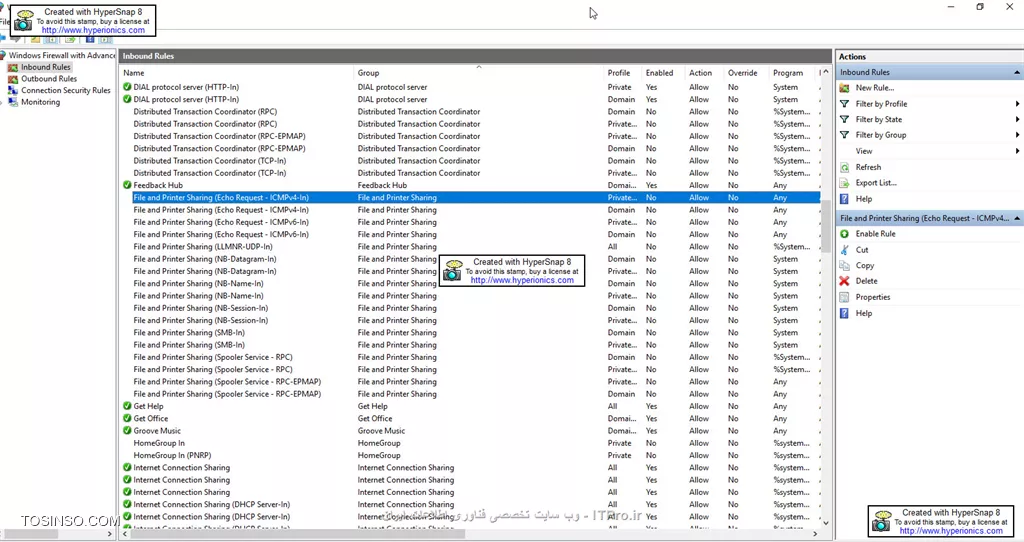
Task: Click the Outbound Rules tree icon
Action: coord(12,79)
